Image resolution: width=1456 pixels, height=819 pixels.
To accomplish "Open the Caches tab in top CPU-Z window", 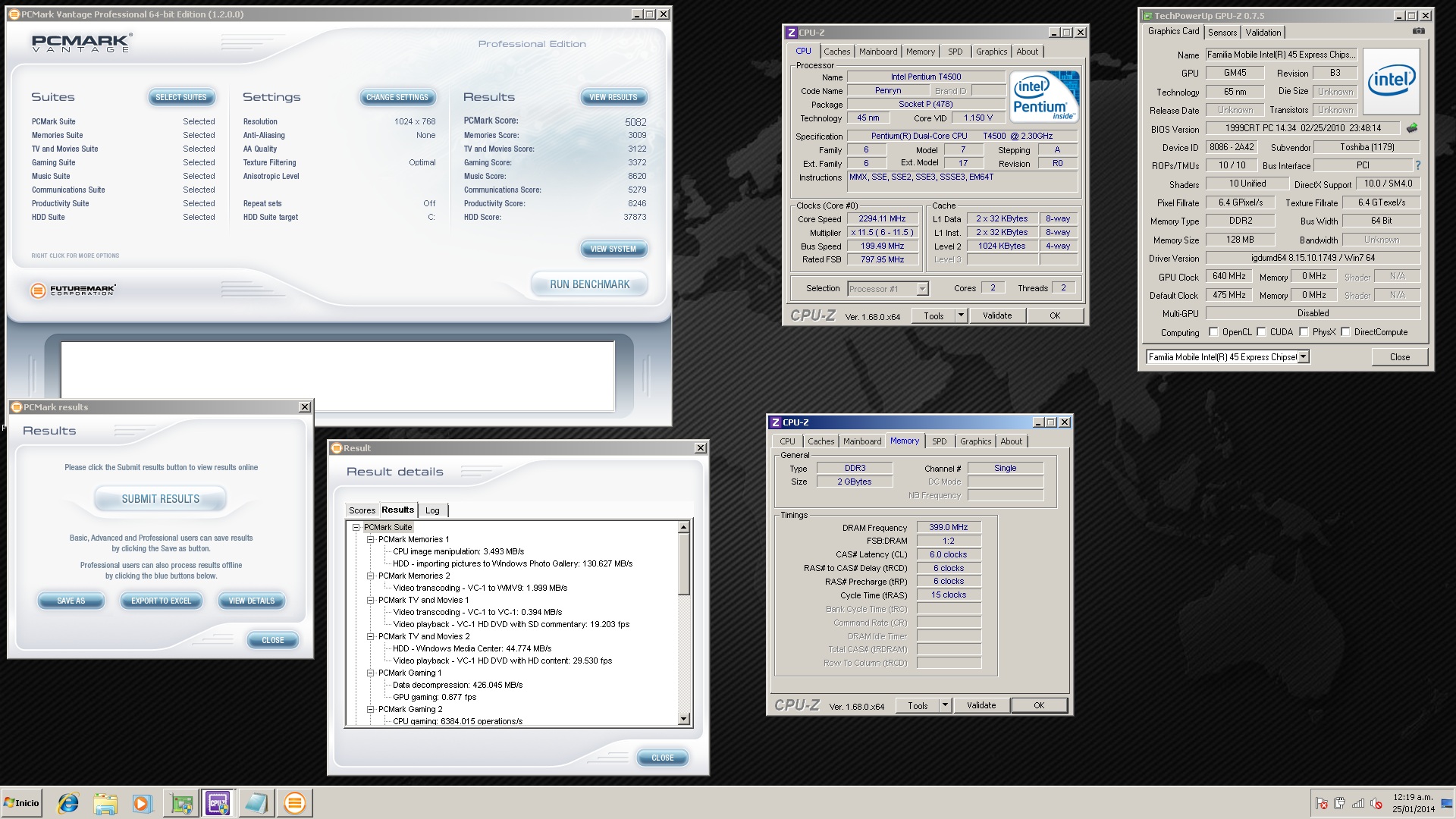I will (x=837, y=52).
